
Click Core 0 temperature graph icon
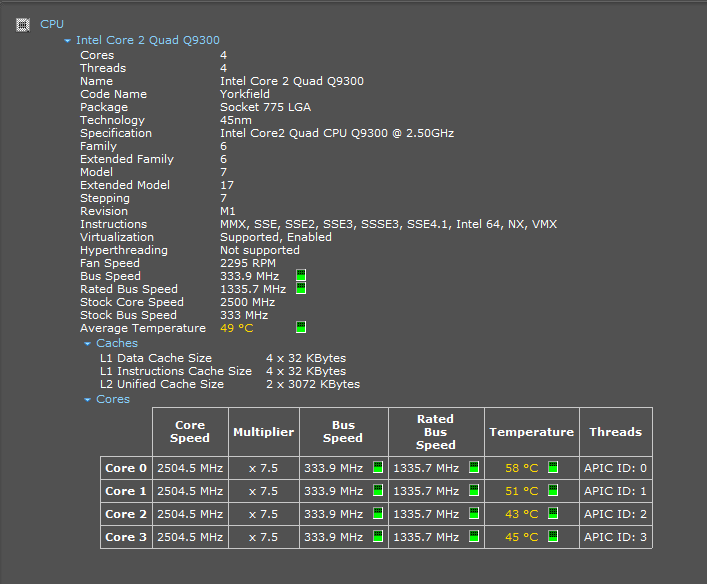coord(553,467)
